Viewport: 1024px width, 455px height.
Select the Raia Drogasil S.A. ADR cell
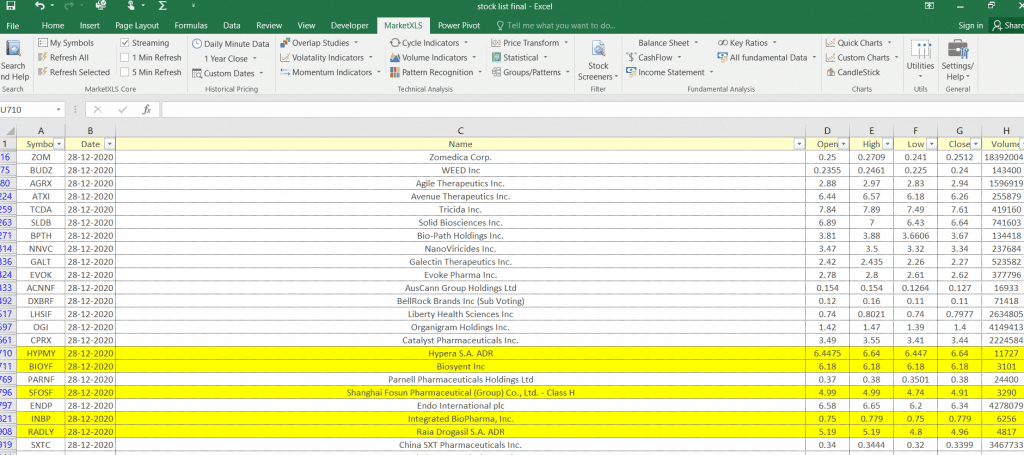point(460,431)
